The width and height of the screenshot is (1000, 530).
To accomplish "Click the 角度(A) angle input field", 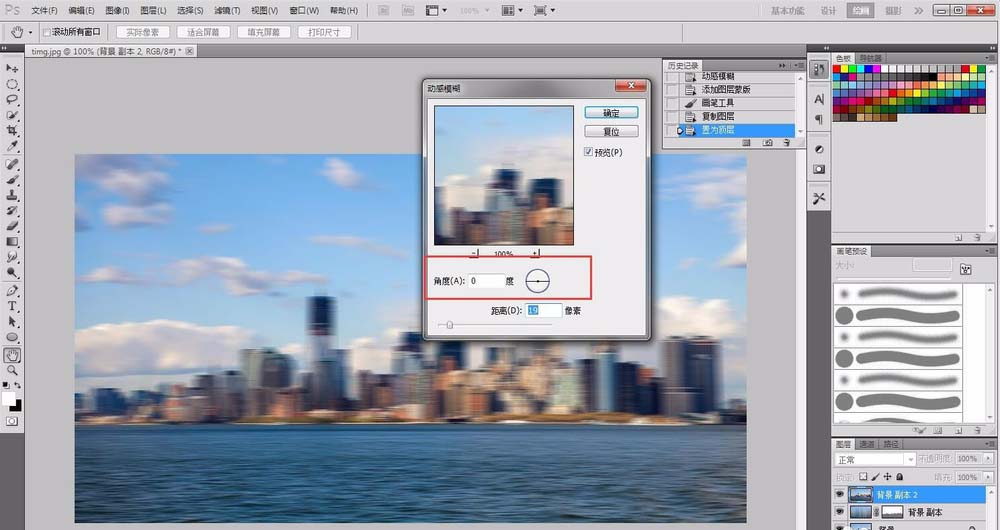I will pos(485,282).
